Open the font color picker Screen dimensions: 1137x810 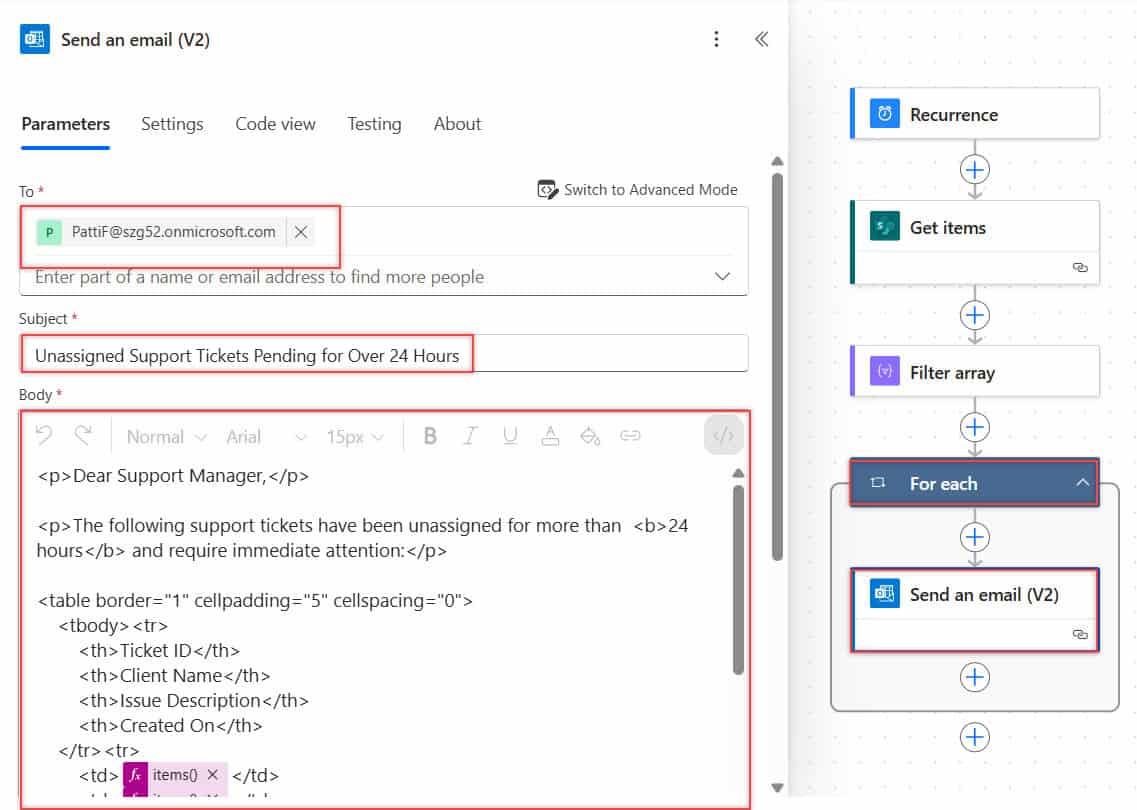(x=550, y=435)
